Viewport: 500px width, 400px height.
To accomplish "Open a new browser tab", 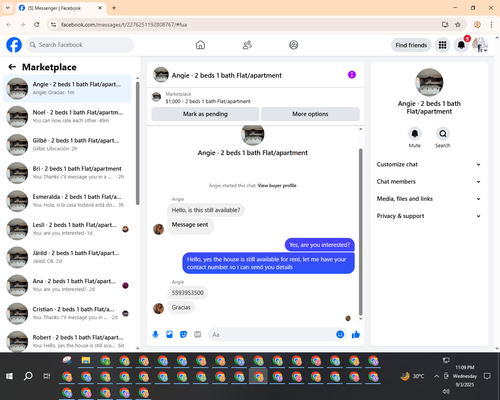I will 114,8.
